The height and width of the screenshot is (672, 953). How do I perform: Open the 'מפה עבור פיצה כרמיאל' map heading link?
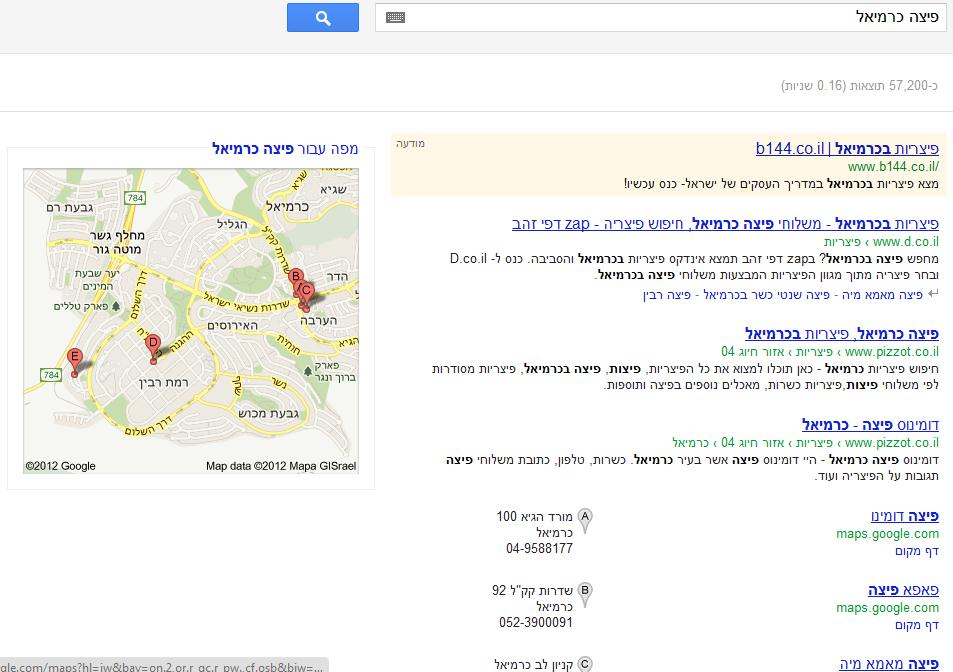click(285, 149)
